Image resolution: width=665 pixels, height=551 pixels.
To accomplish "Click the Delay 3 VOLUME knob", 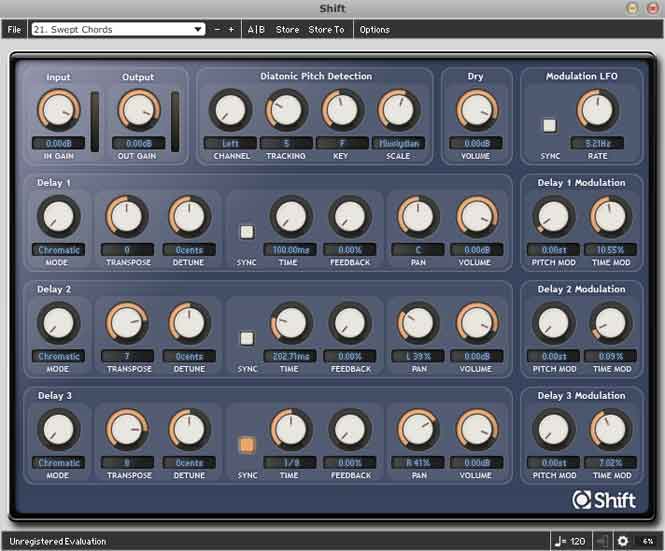I will (x=477, y=429).
